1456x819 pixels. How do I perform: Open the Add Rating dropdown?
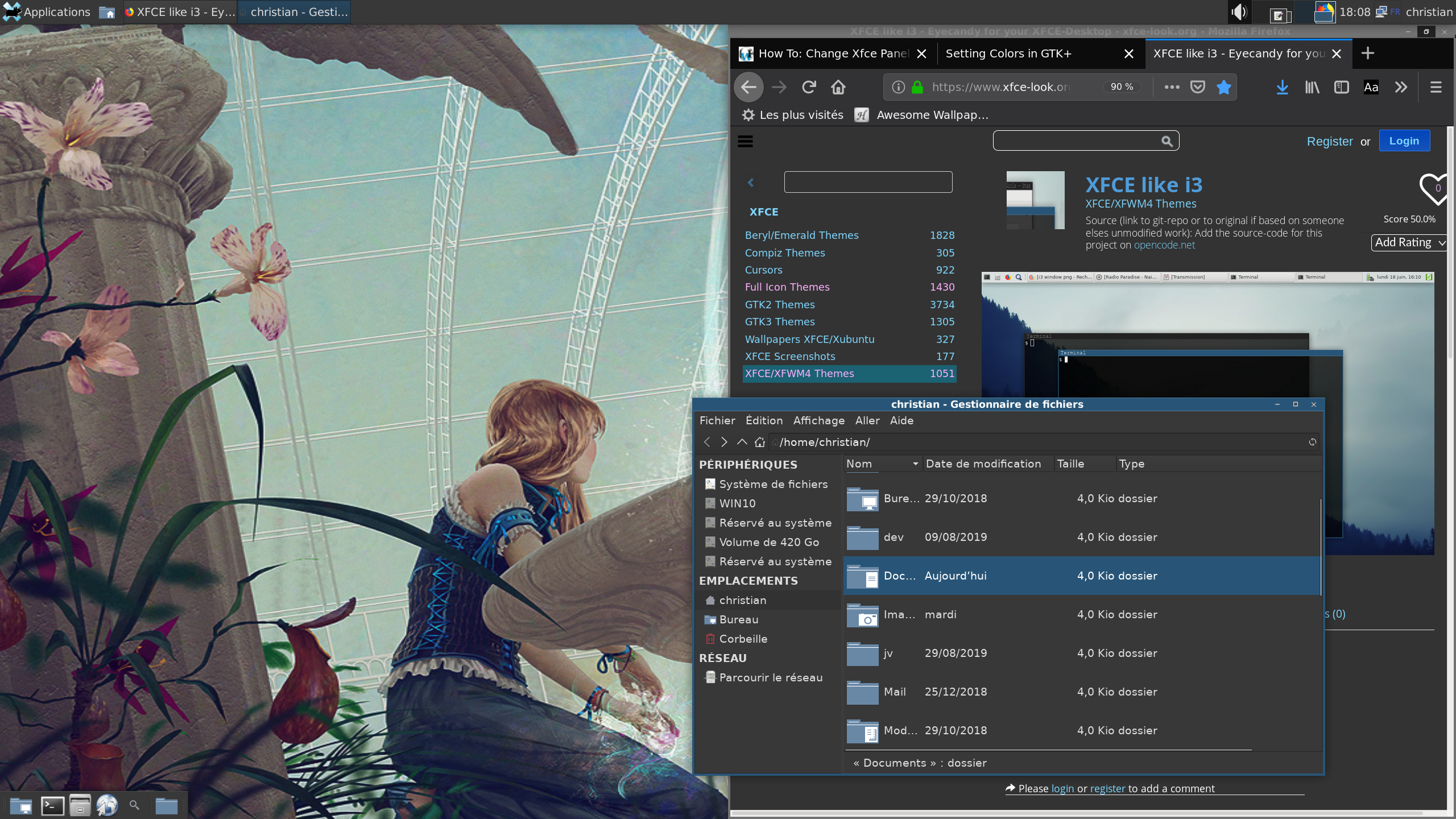1409,242
